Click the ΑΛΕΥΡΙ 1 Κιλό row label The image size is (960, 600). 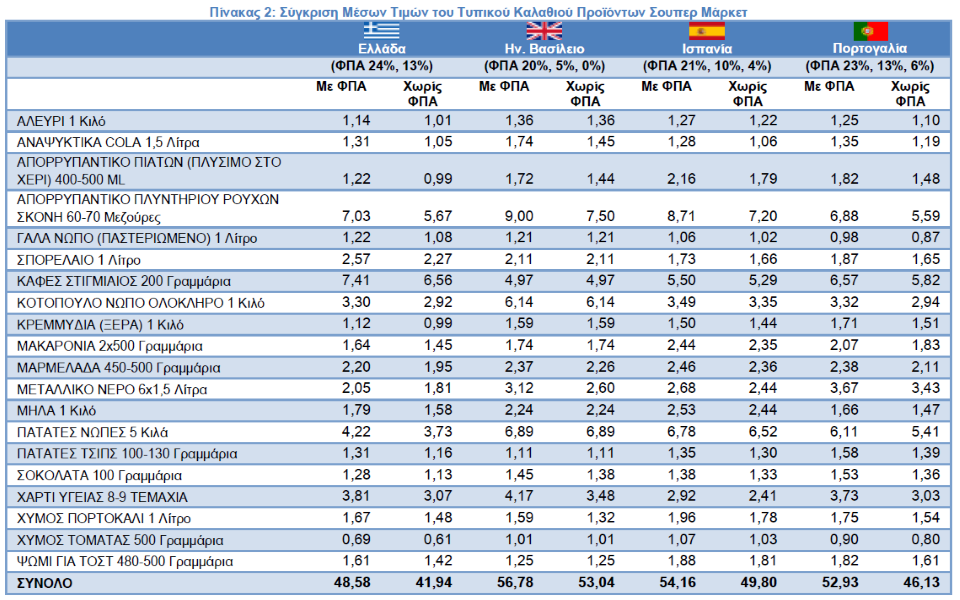[60, 121]
